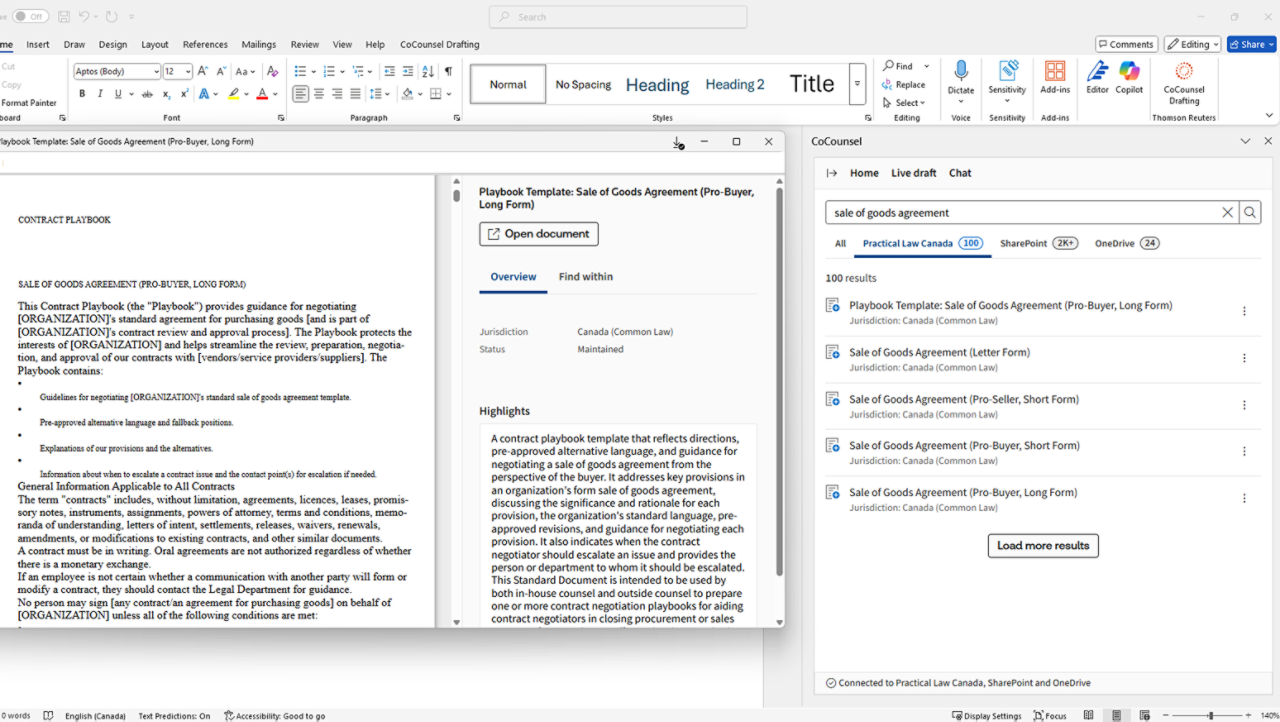Open the Editor tool in the ribbon
The image size is (1280, 722).
pos(1097,72)
